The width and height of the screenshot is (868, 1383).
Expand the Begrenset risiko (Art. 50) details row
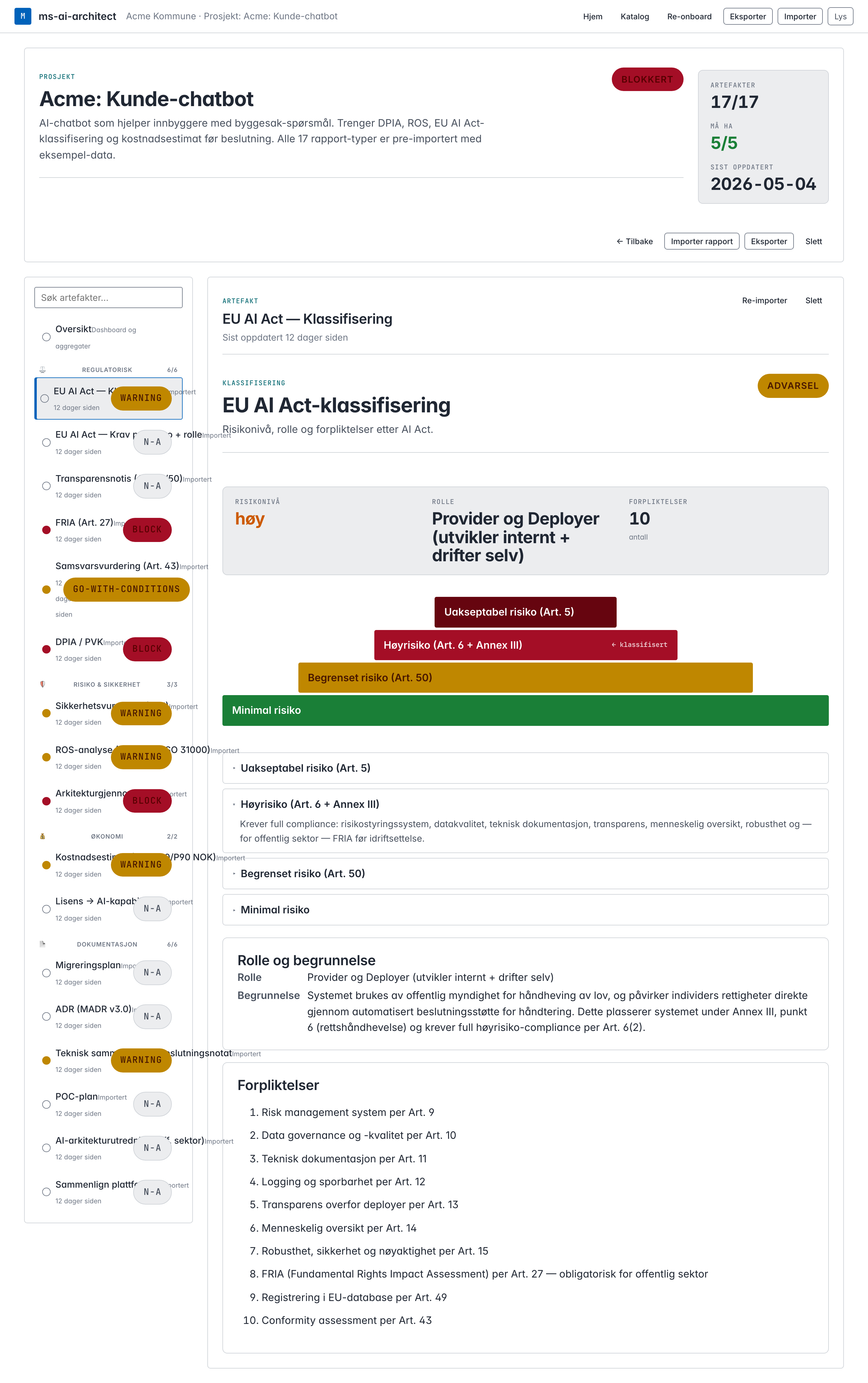(525, 874)
